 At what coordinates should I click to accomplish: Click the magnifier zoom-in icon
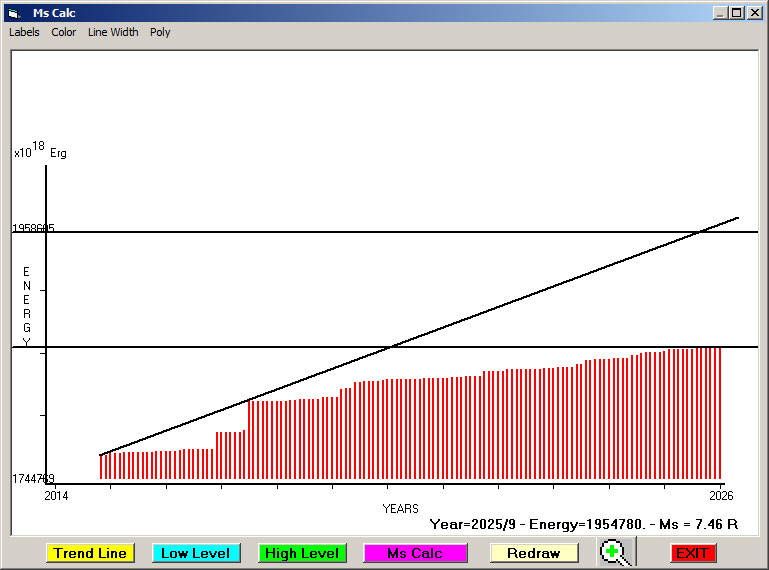[617, 552]
